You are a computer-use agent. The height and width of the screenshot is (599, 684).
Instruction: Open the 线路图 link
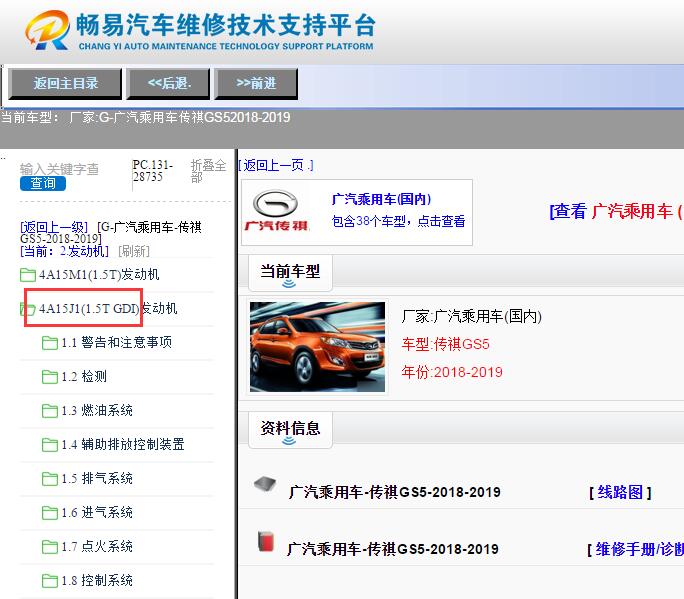pos(620,492)
